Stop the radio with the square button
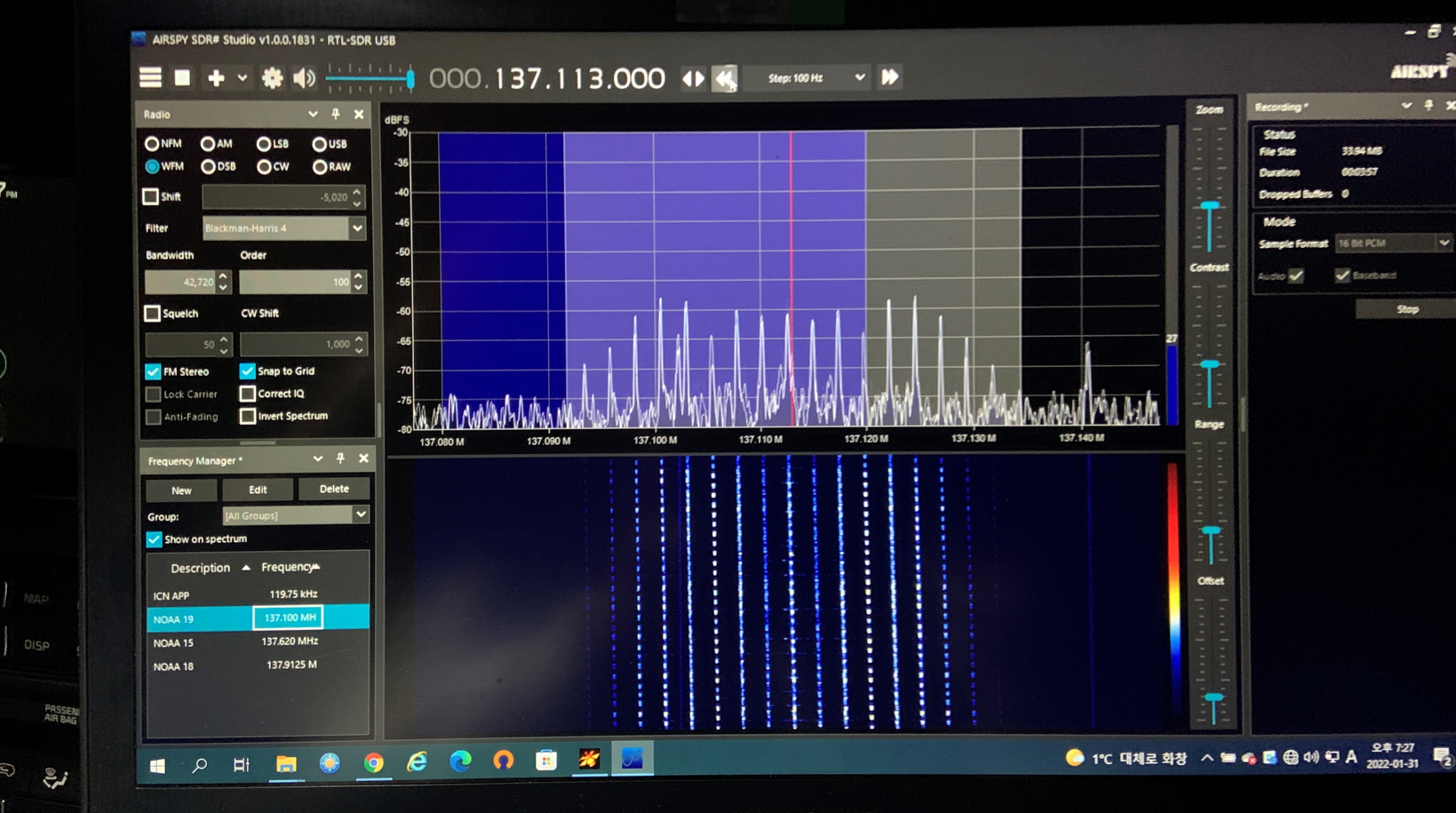Image resolution: width=1456 pixels, height=813 pixels. point(182,78)
